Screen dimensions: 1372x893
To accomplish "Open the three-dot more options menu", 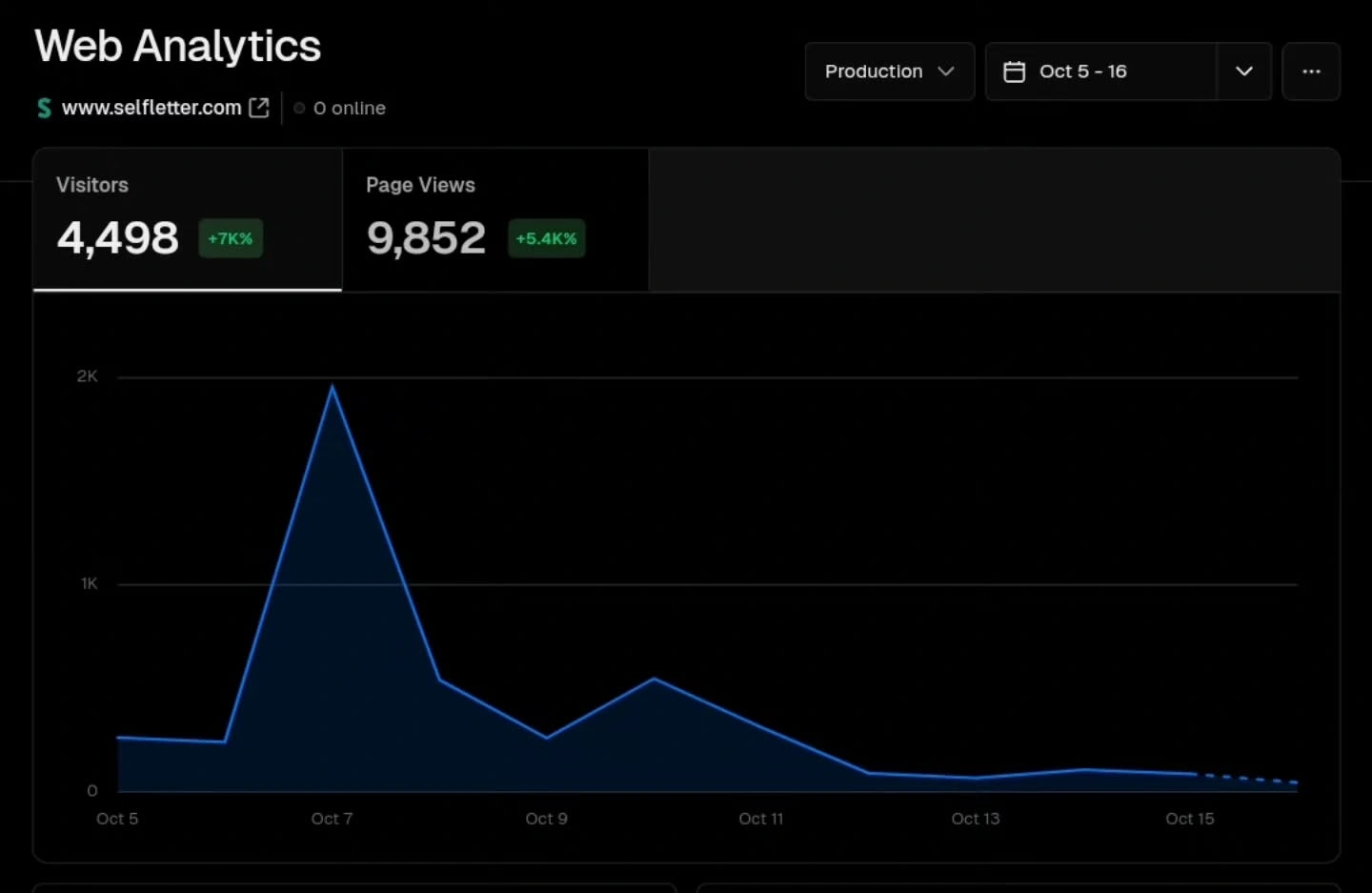I will point(1311,71).
